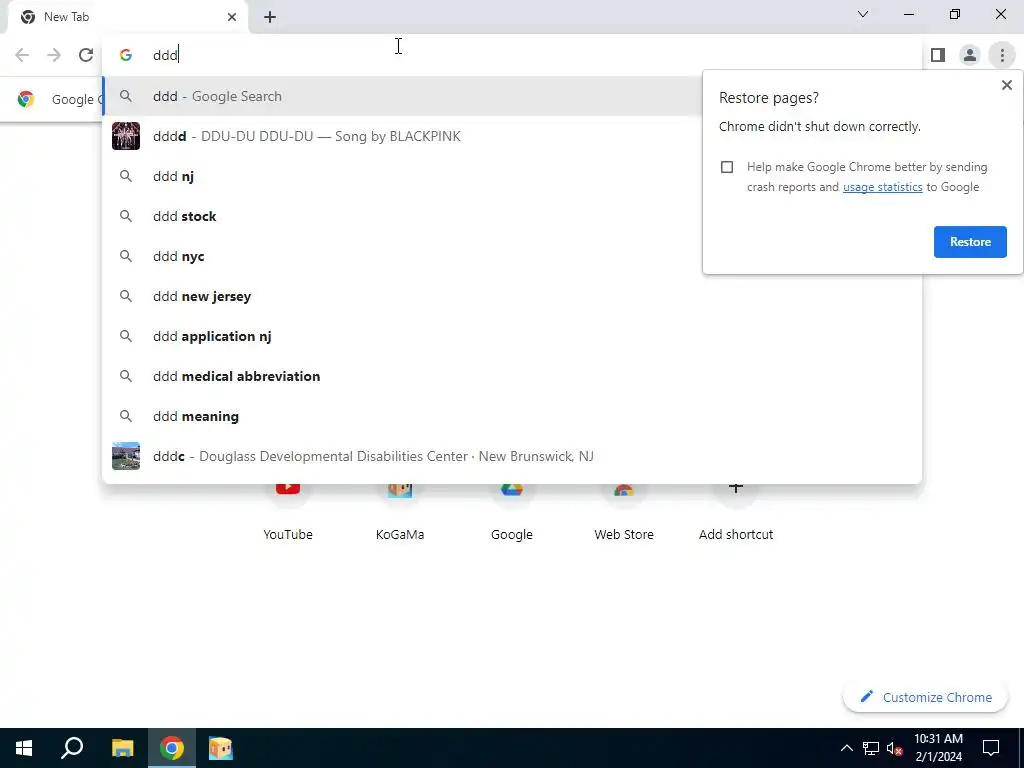
Task: Open File Explorer from taskbar
Action: 122,748
